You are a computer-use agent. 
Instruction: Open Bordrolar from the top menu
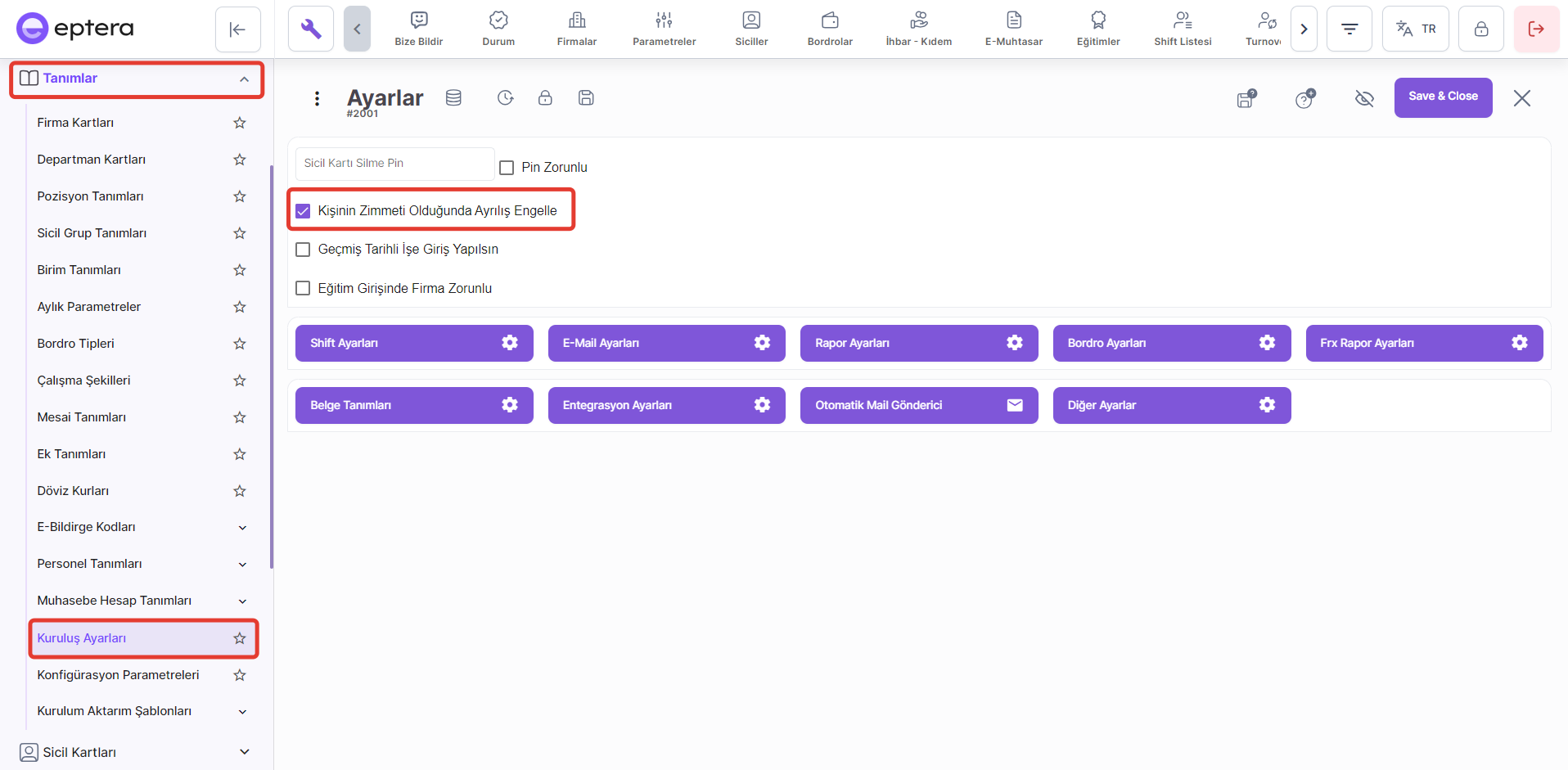click(829, 29)
